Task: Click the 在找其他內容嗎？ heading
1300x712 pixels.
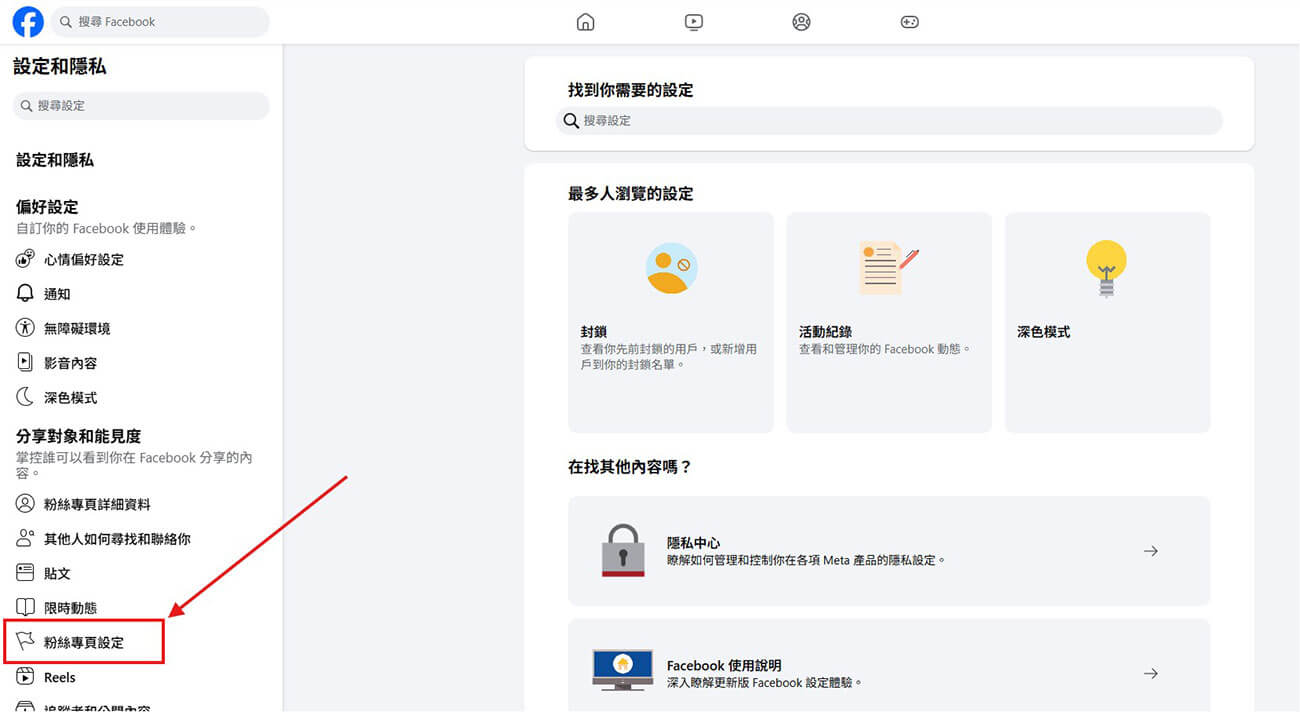Action: coord(631,467)
